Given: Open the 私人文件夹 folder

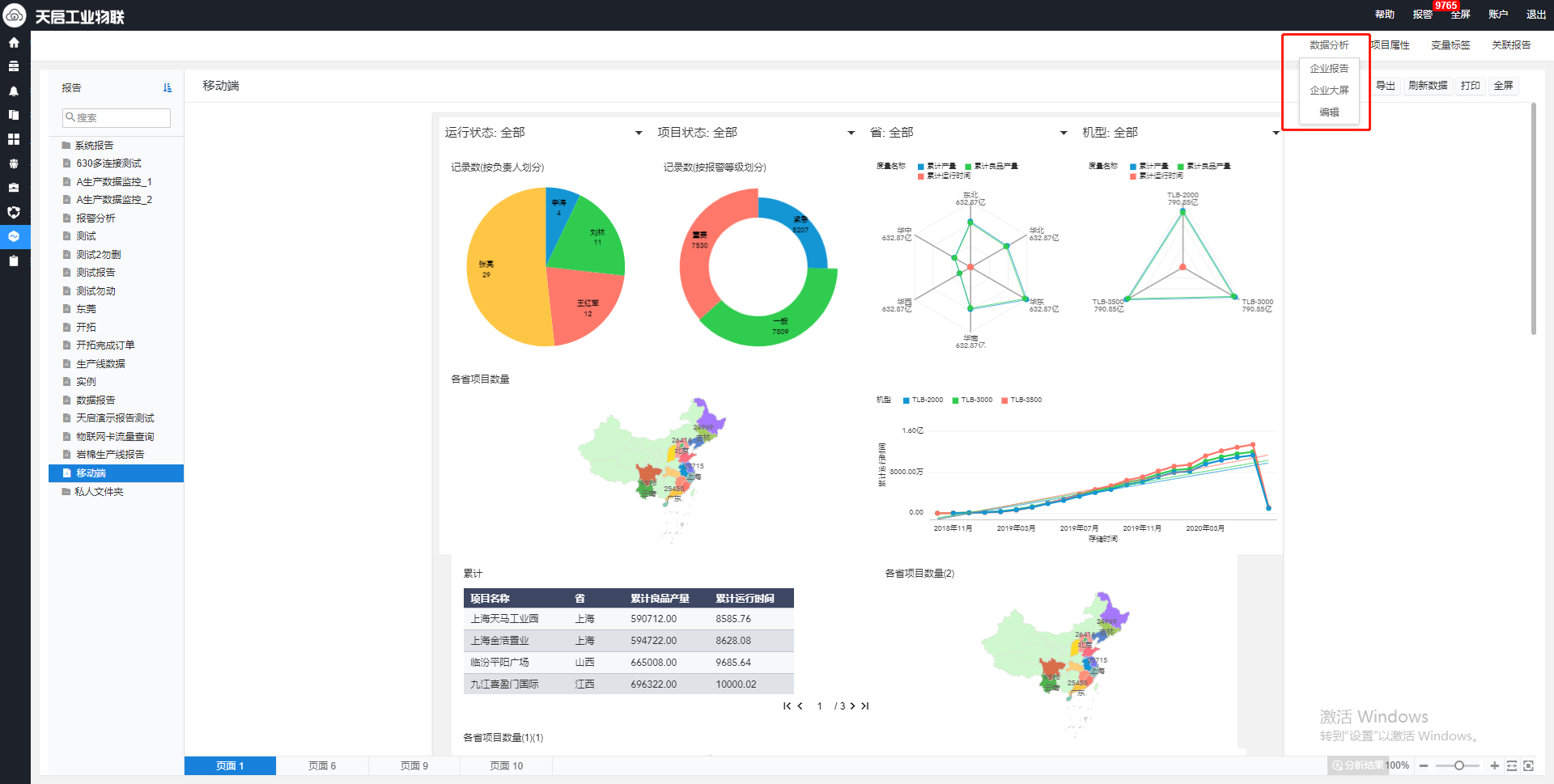Looking at the screenshot, I should coord(99,492).
